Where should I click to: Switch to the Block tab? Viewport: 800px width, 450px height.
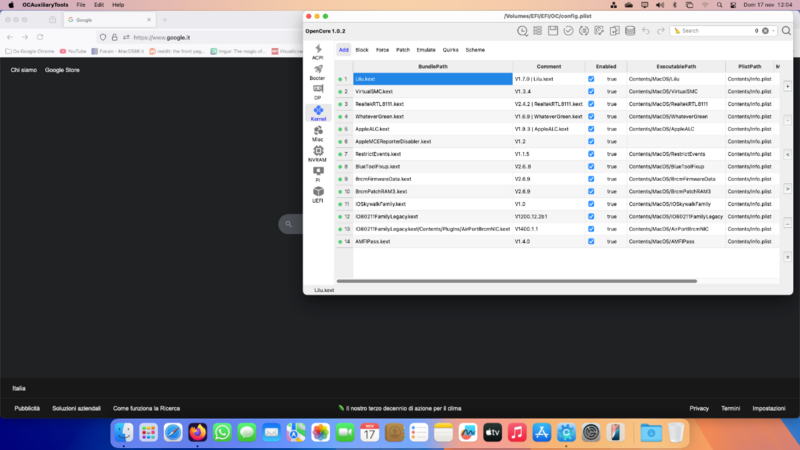pyautogui.click(x=362, y=50)
